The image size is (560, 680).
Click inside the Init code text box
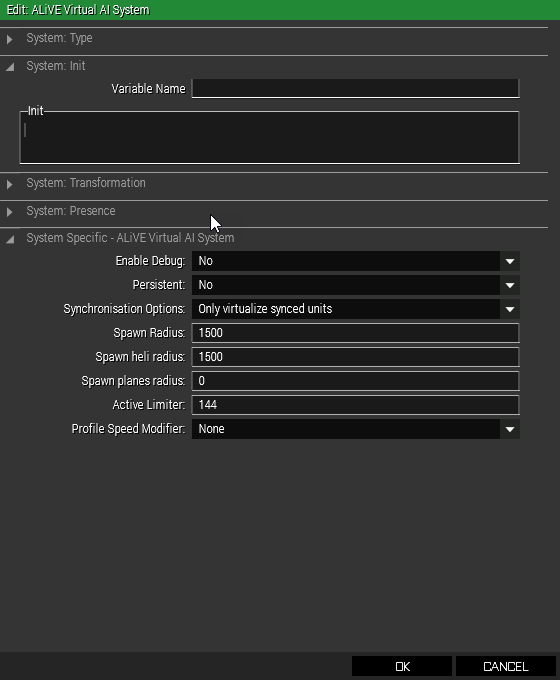[269, 137]
